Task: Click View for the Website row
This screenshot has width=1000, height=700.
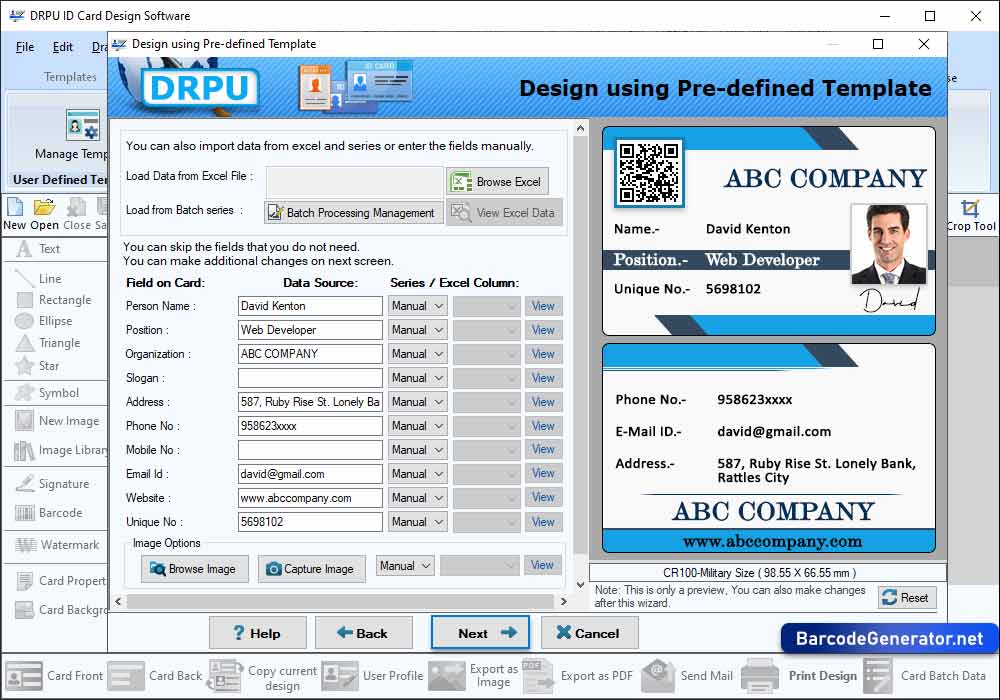Action: [x=543, y=498]
